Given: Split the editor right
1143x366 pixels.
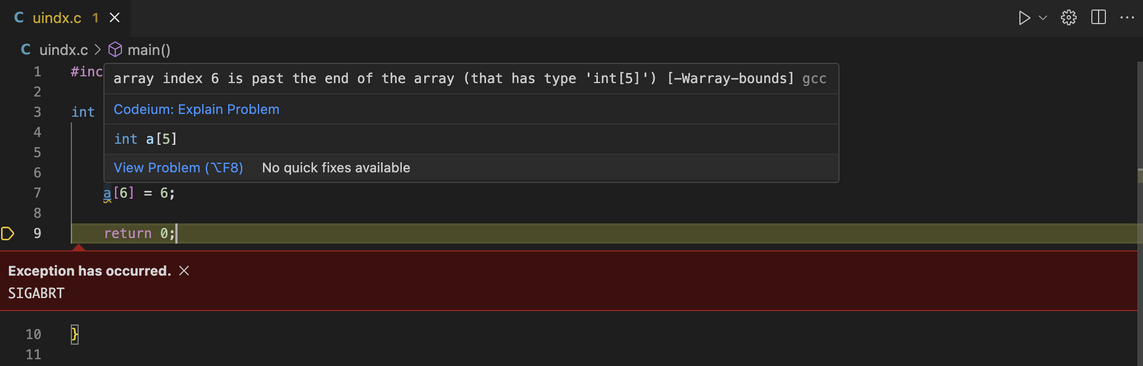Looking at the screenshot, I should click(x=1098, y=17).
